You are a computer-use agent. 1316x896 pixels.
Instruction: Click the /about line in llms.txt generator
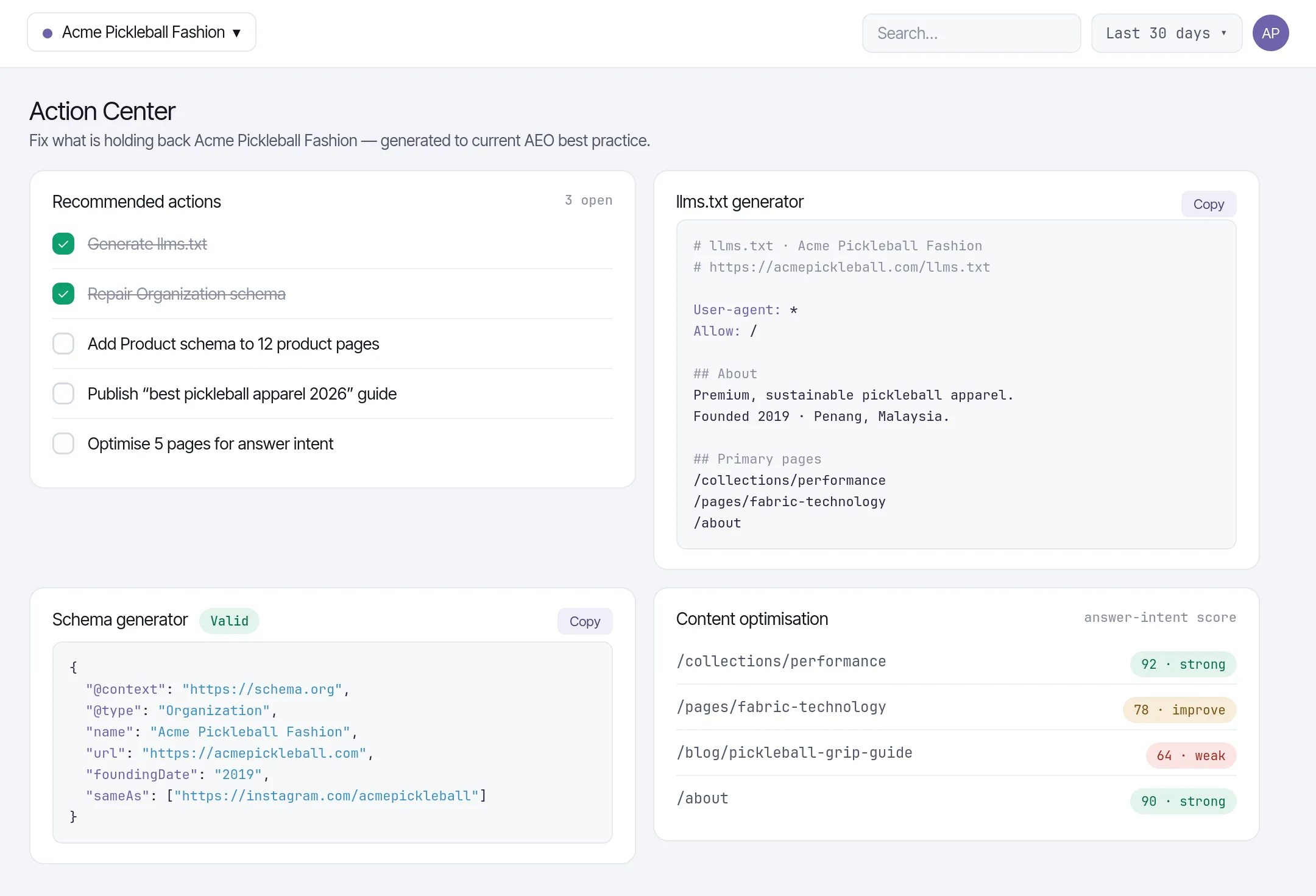click(717, 523)
